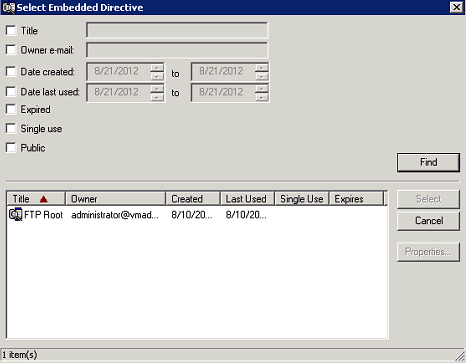Image resolution: width=467 pixels, height=363 pixels.
Task: Click the red sort arrow in Title column
Action: click(x=44, y=199)
